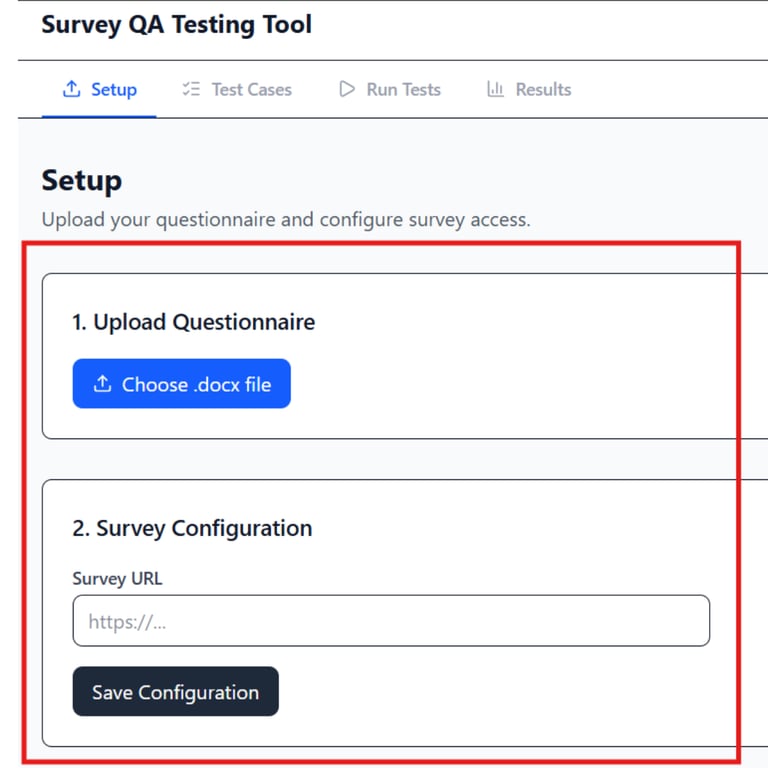Click the "1. Upload Questionnaire" section heading
Screen dimensions: 768x768
(x=193, y=322)
